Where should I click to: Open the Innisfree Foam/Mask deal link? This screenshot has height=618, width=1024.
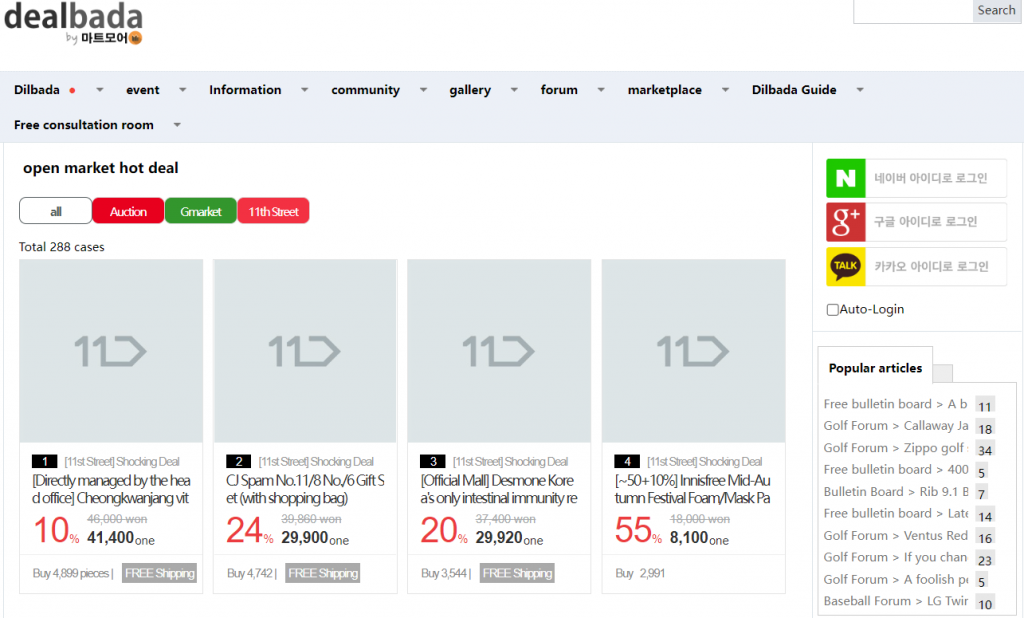coord(693,489)
